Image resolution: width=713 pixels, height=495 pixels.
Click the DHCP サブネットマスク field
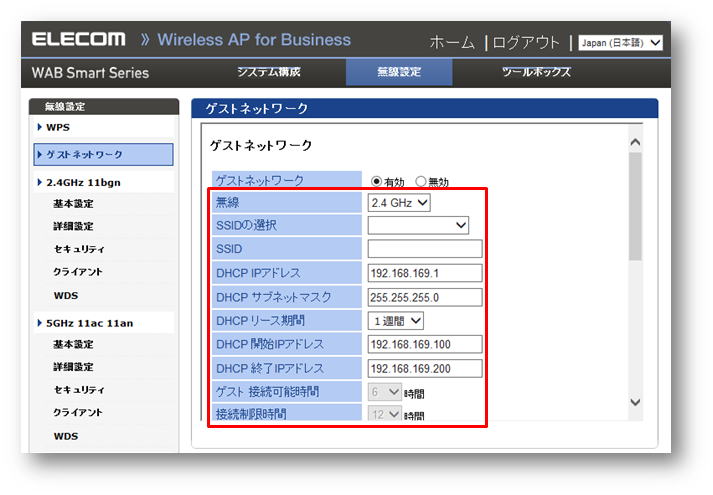click(x=425, y=297)
